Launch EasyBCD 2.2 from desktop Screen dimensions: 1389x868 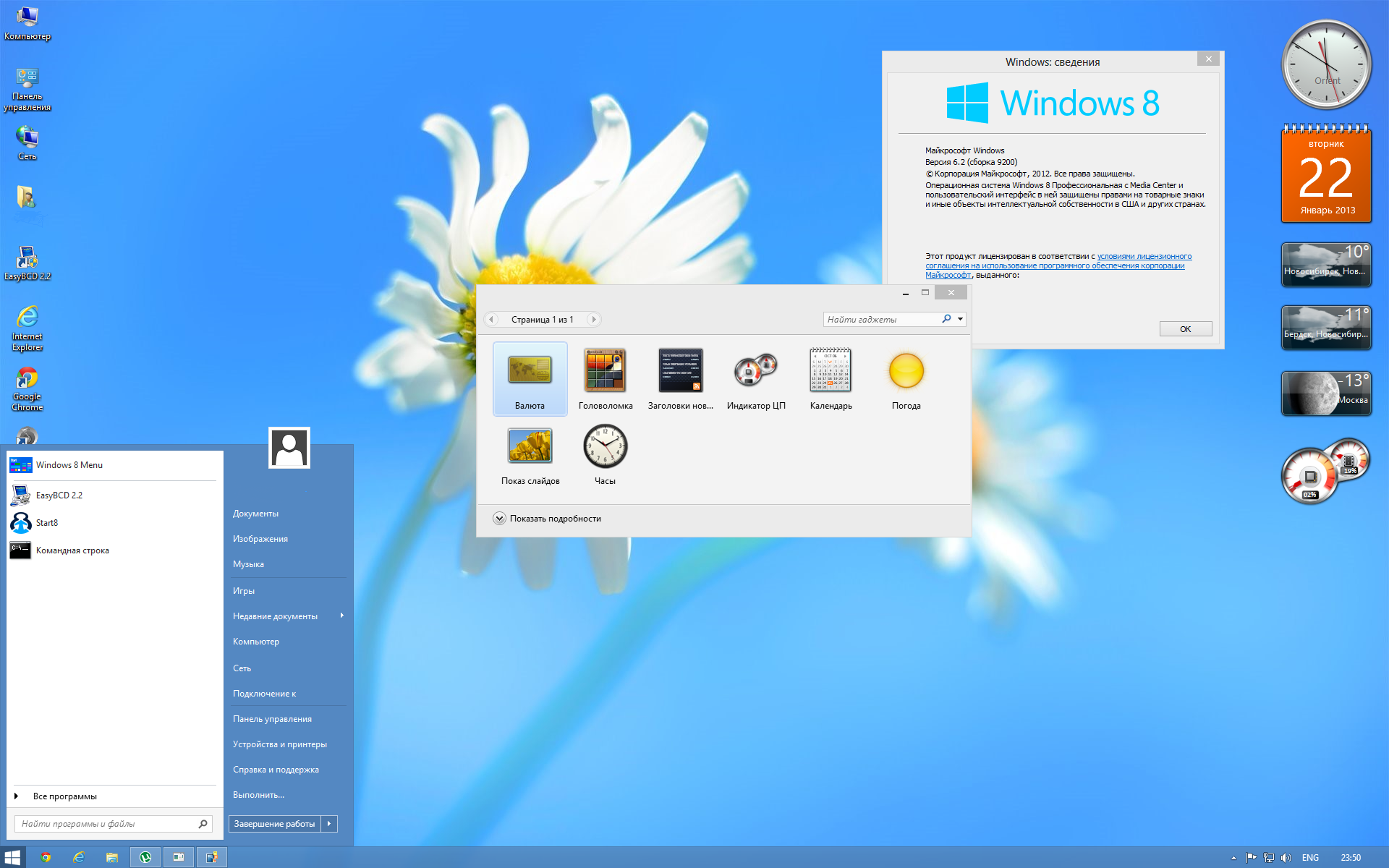coord(27,263)
